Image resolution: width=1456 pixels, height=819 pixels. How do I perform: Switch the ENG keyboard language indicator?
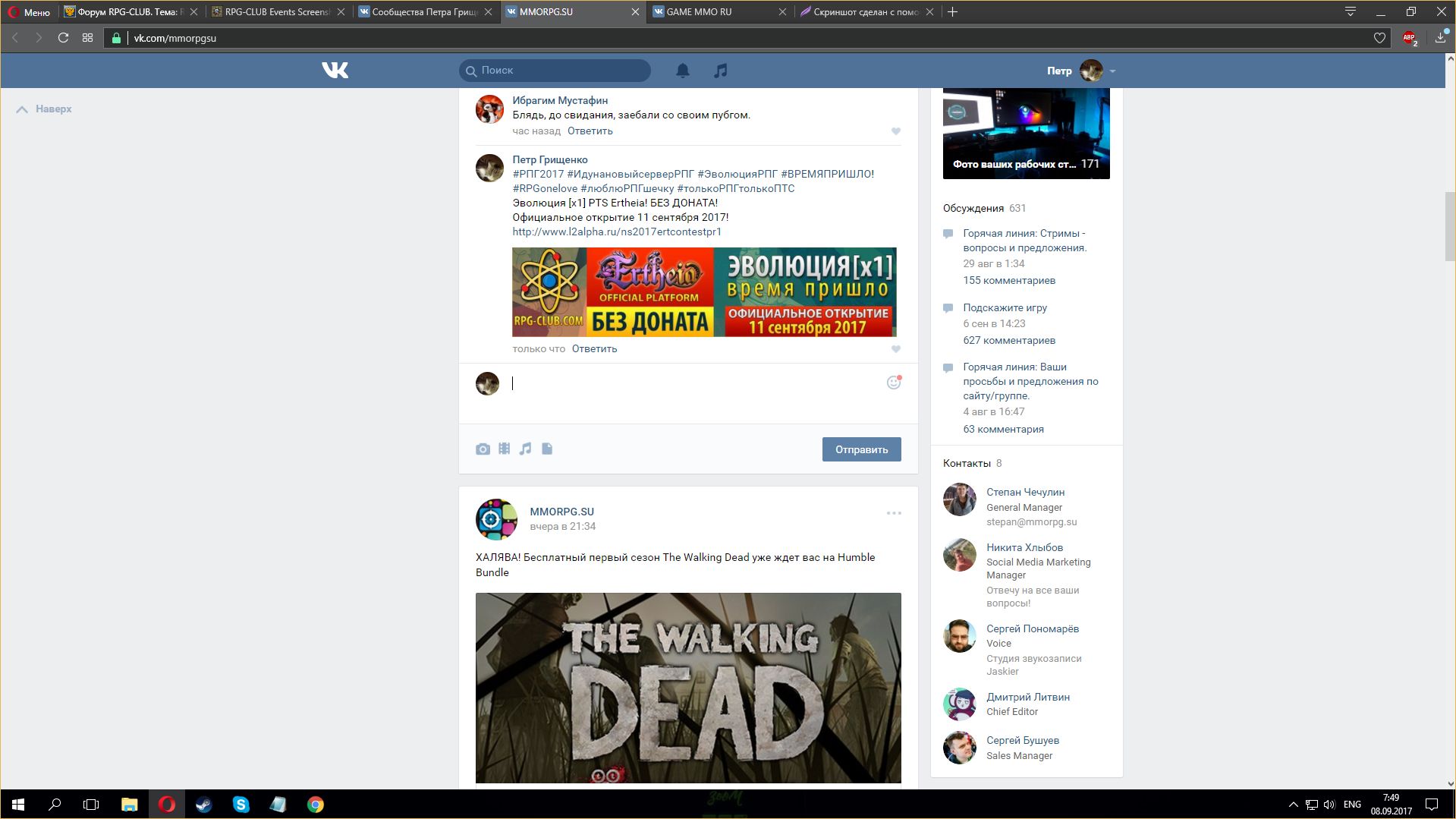(x=1352, y=805)
